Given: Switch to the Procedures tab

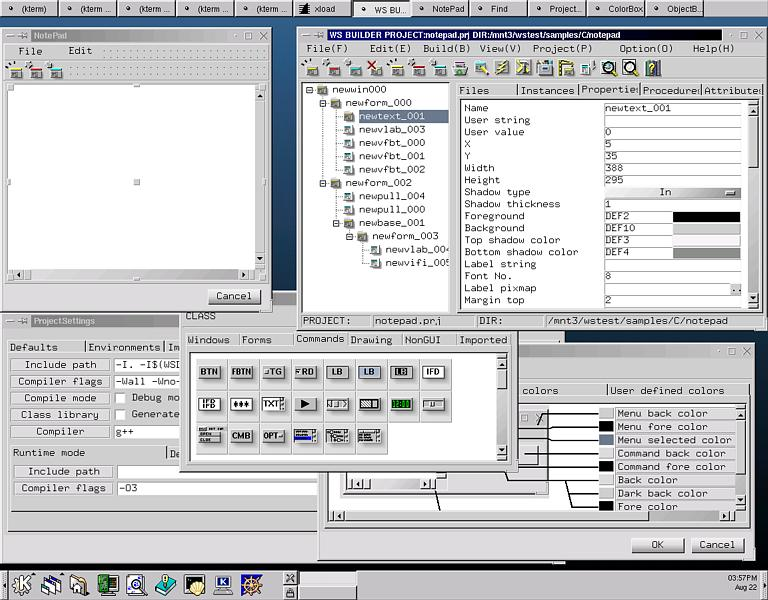Looking at the screenshot, I should click(x=671, y=90).
